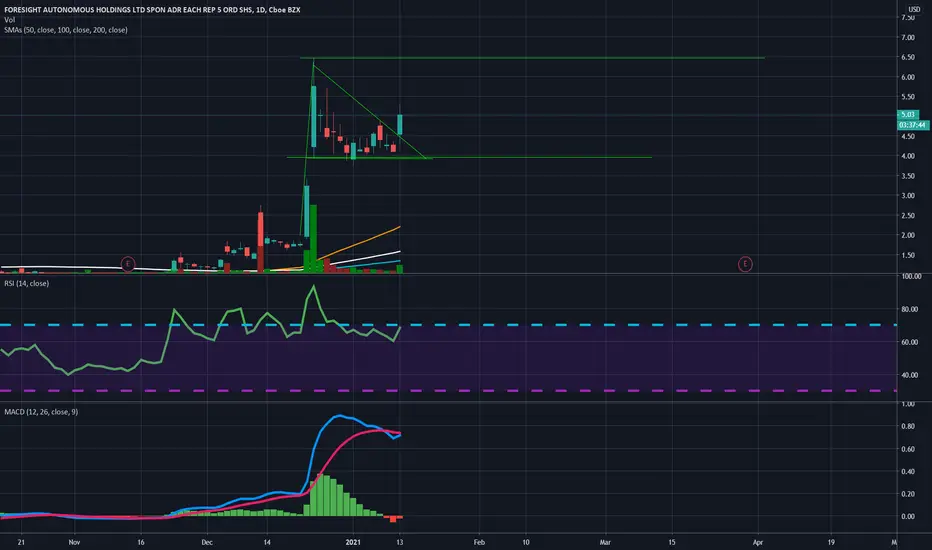The image size is (932, 550).
Task: Click the bar countdown timer 03:37:44
Action: [x=912, y=125]
